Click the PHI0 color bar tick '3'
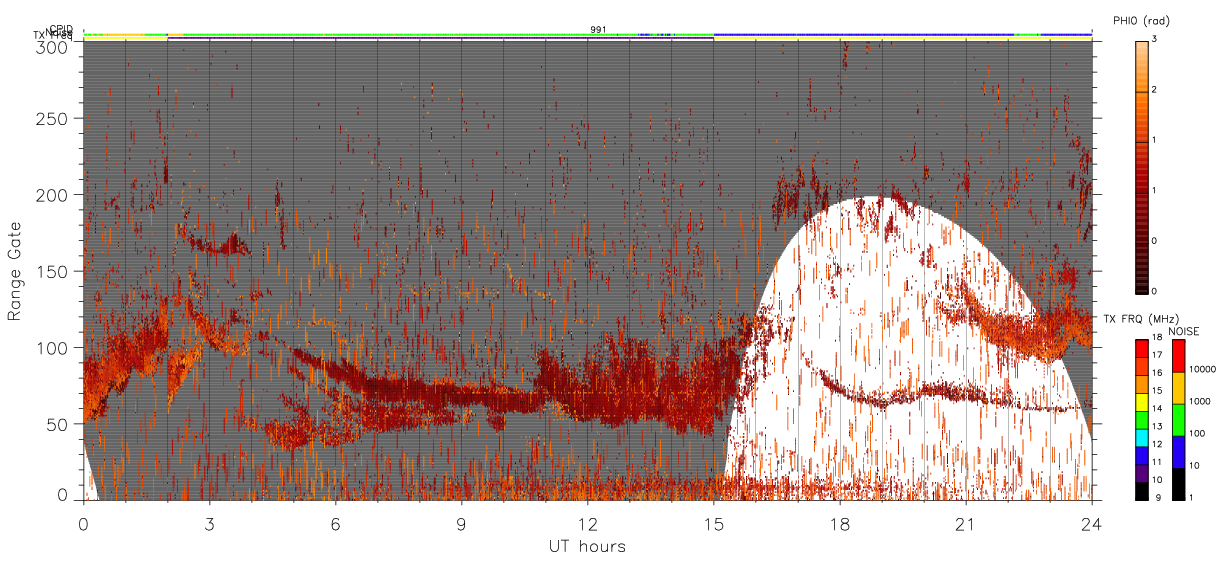The image size is (1228, 567). coord(1155,40)
